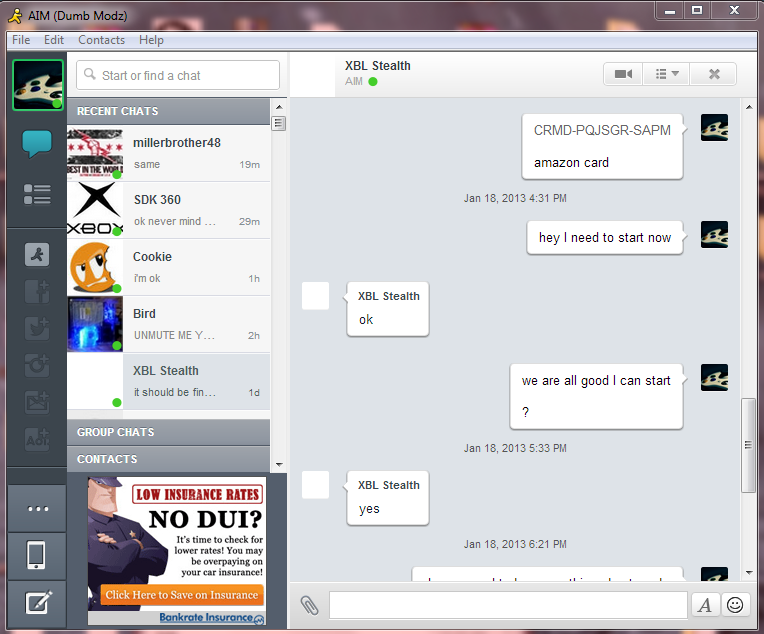Click the search magnifier icon
This screenshot has height=634, width=764.
point(89,75)
